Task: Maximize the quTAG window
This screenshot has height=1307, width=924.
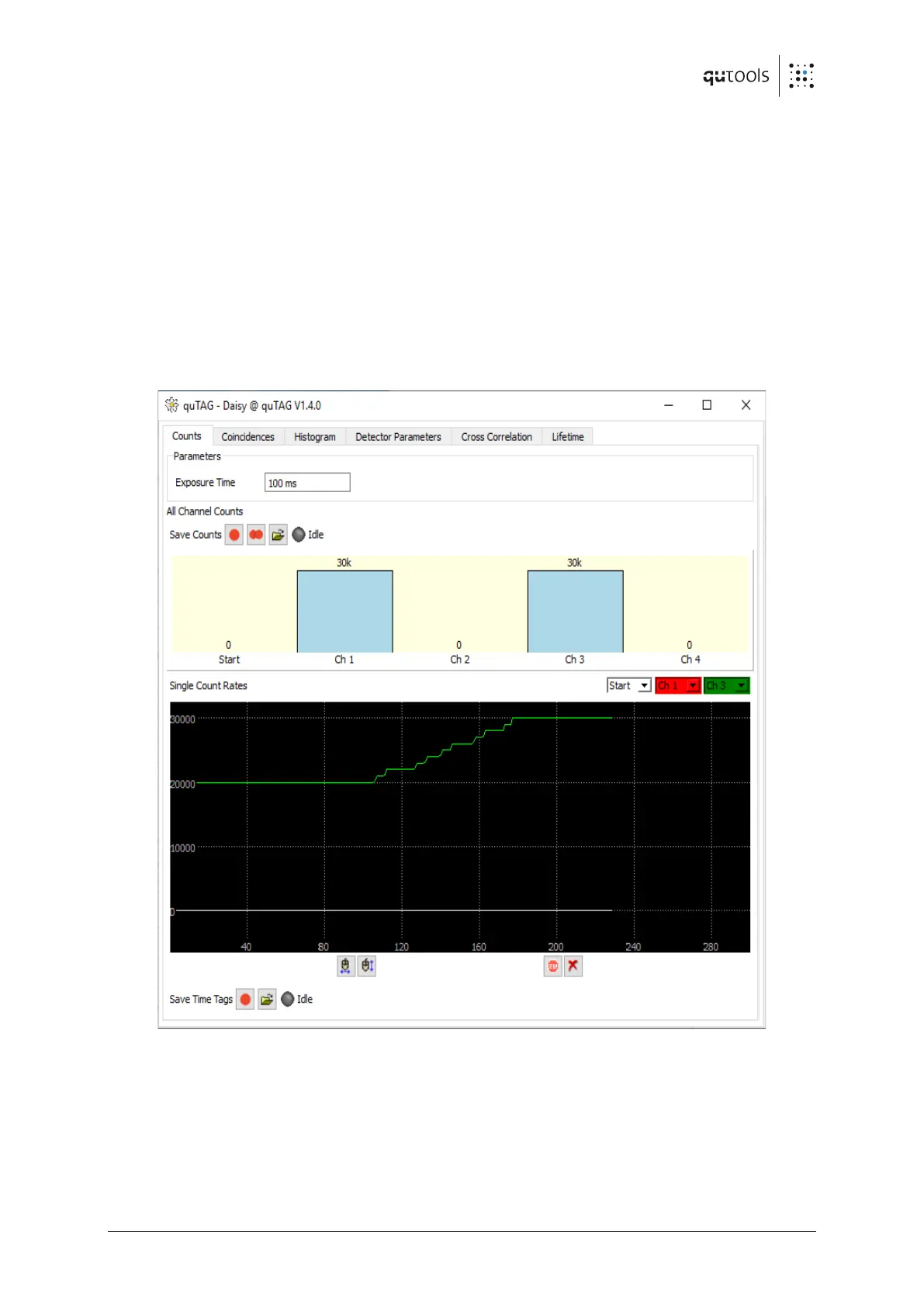Action: click(x=707, y=405)
